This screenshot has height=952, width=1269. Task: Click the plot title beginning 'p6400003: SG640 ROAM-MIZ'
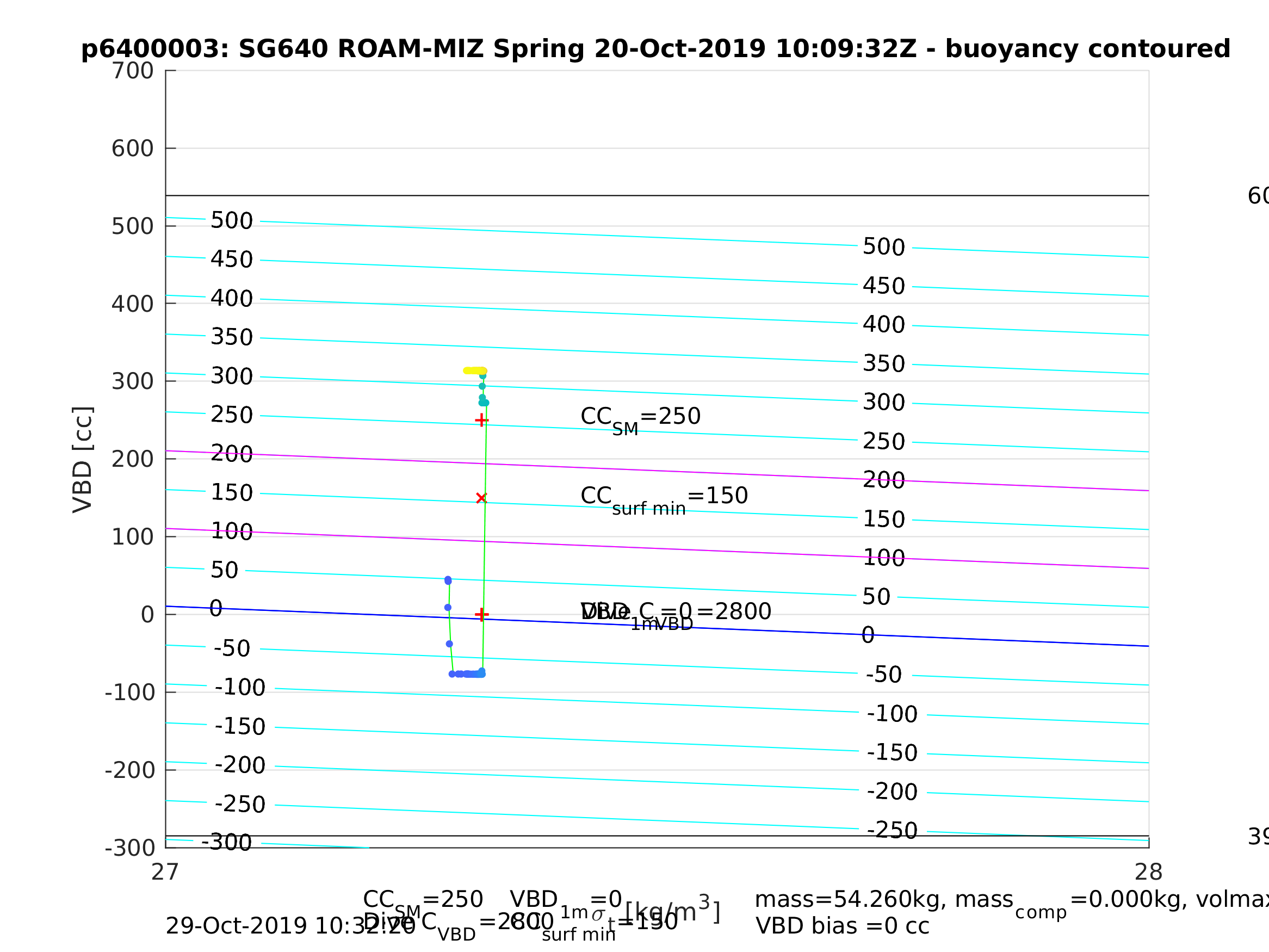point(657,50)
